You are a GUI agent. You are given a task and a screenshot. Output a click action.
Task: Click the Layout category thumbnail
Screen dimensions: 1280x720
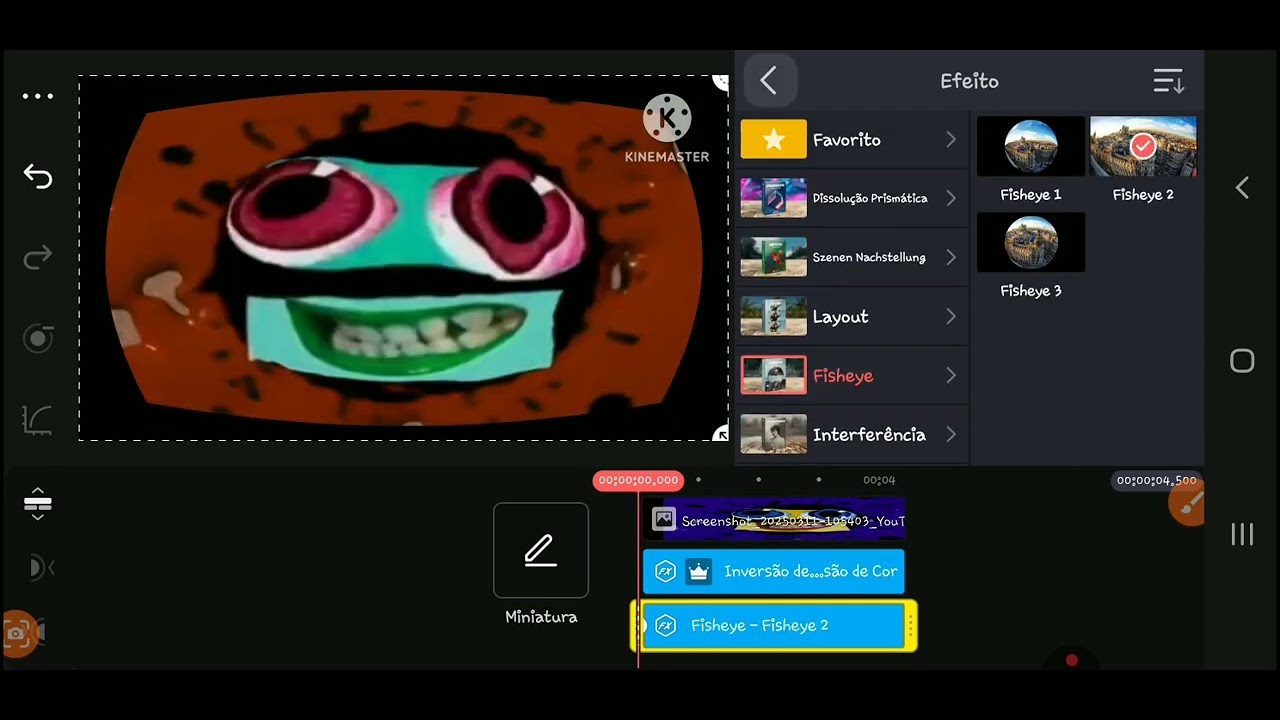[774, 317]
